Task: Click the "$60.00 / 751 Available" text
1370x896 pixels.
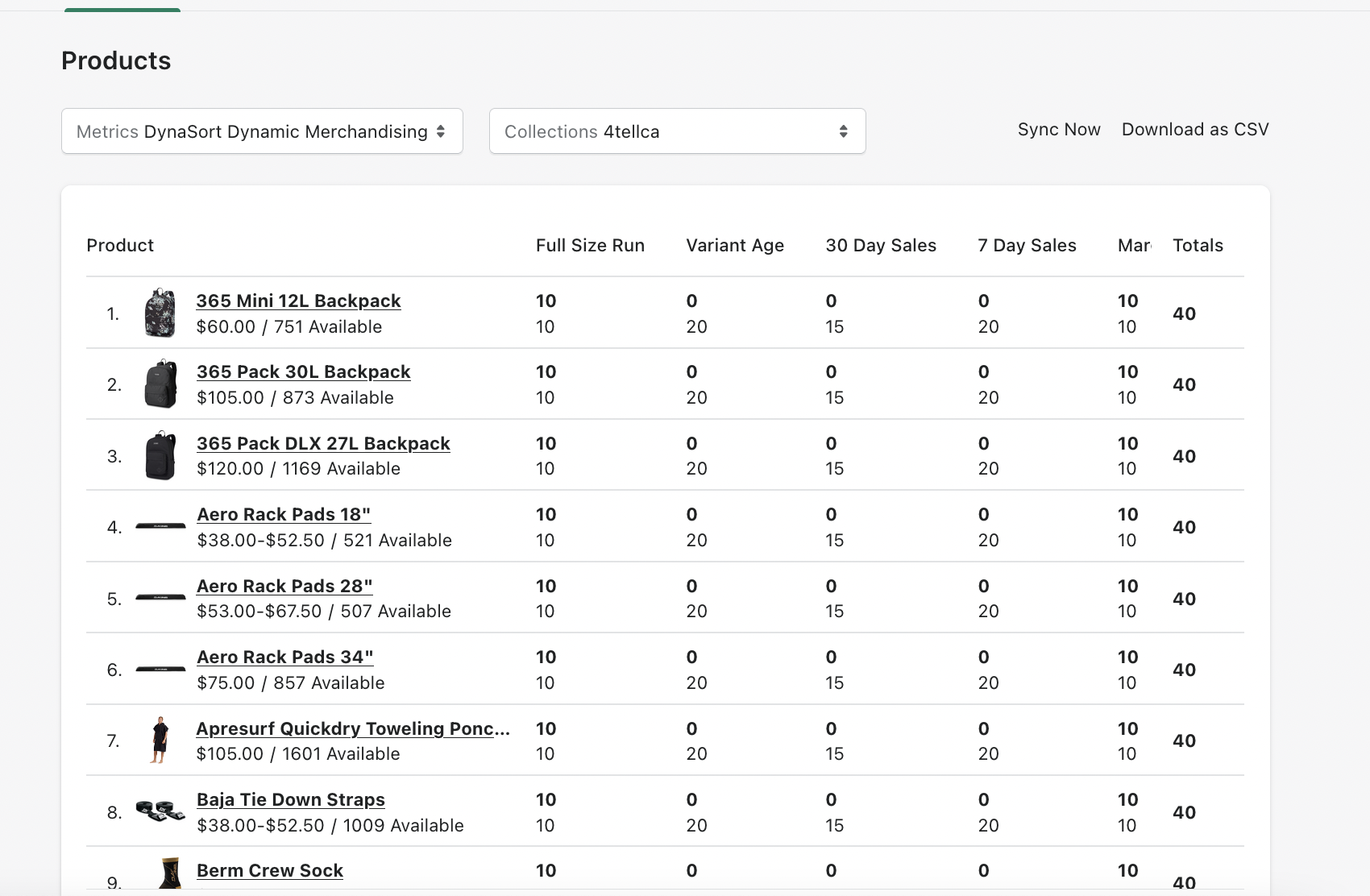Action: [x=289, y=327]
